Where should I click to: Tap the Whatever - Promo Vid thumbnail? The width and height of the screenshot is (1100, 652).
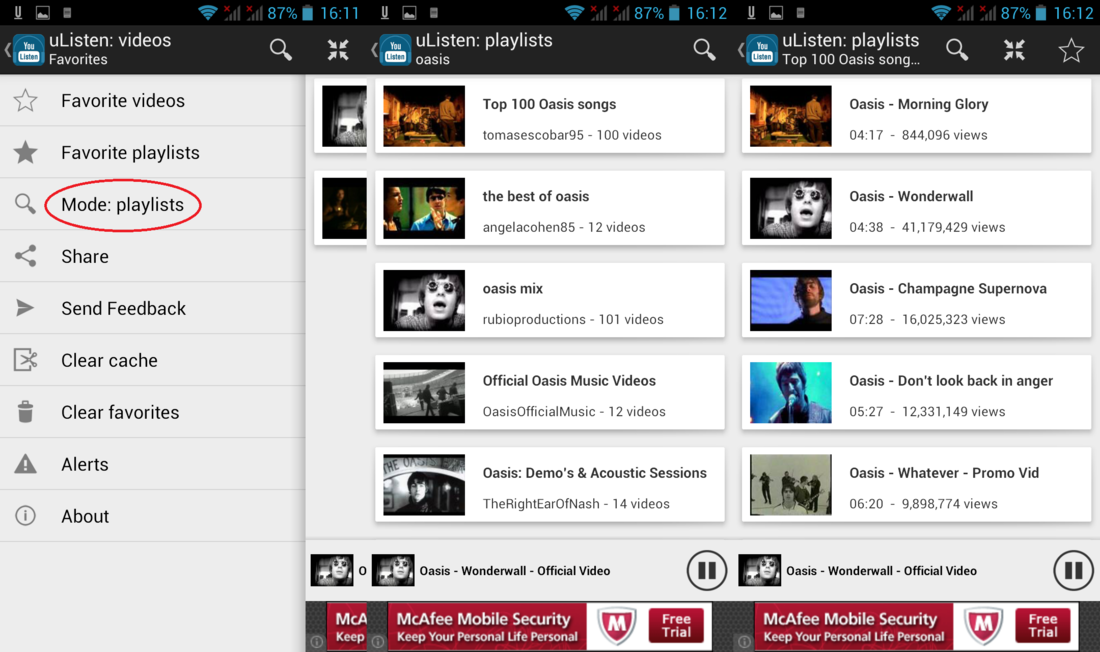click(x=791, y=485)
